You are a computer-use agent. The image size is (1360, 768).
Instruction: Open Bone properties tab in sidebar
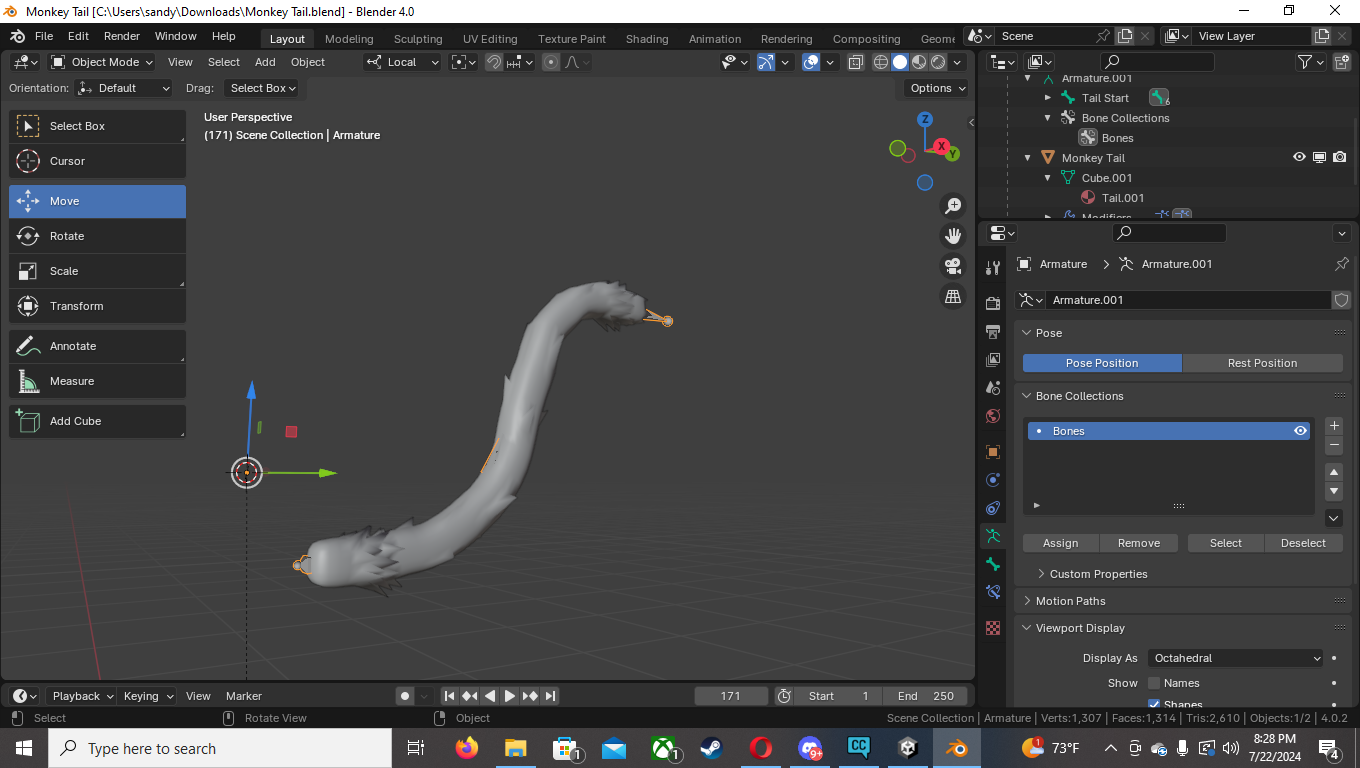tap(993, 564)
